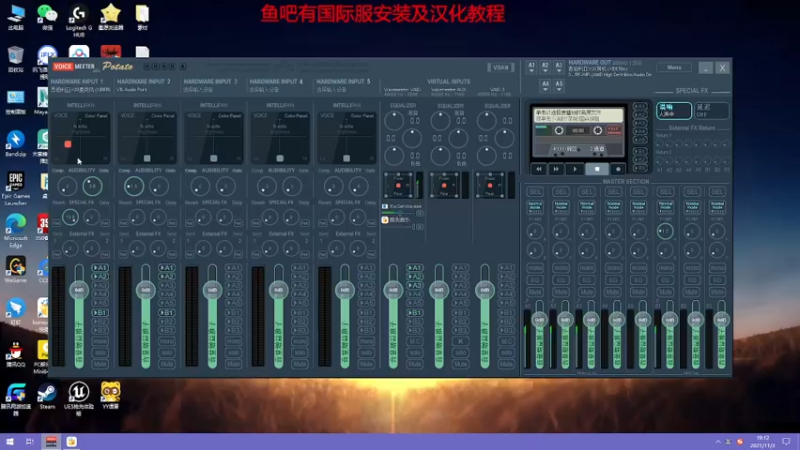Click the taskbar clock

tap(762, 441)
